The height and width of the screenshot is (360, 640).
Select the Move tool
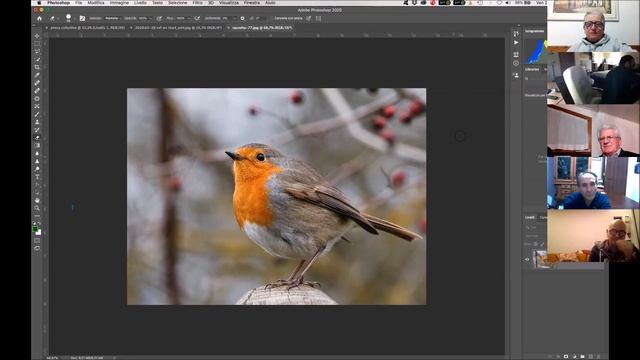[x=37, y=36]
